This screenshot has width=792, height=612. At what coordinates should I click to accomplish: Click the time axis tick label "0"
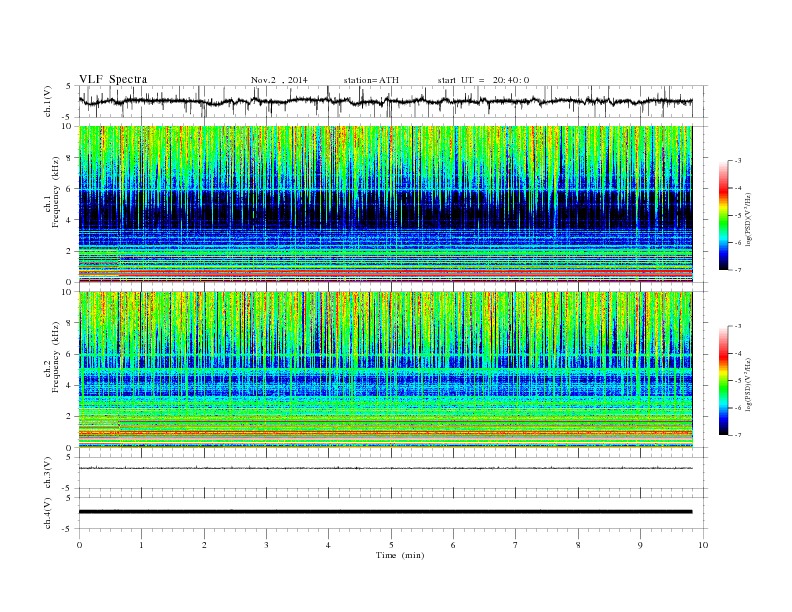(79, 545)
